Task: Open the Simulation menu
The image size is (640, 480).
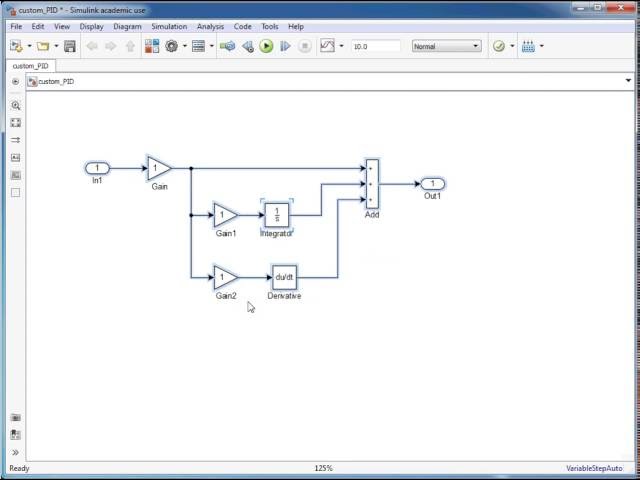Action: click(169, 27)
